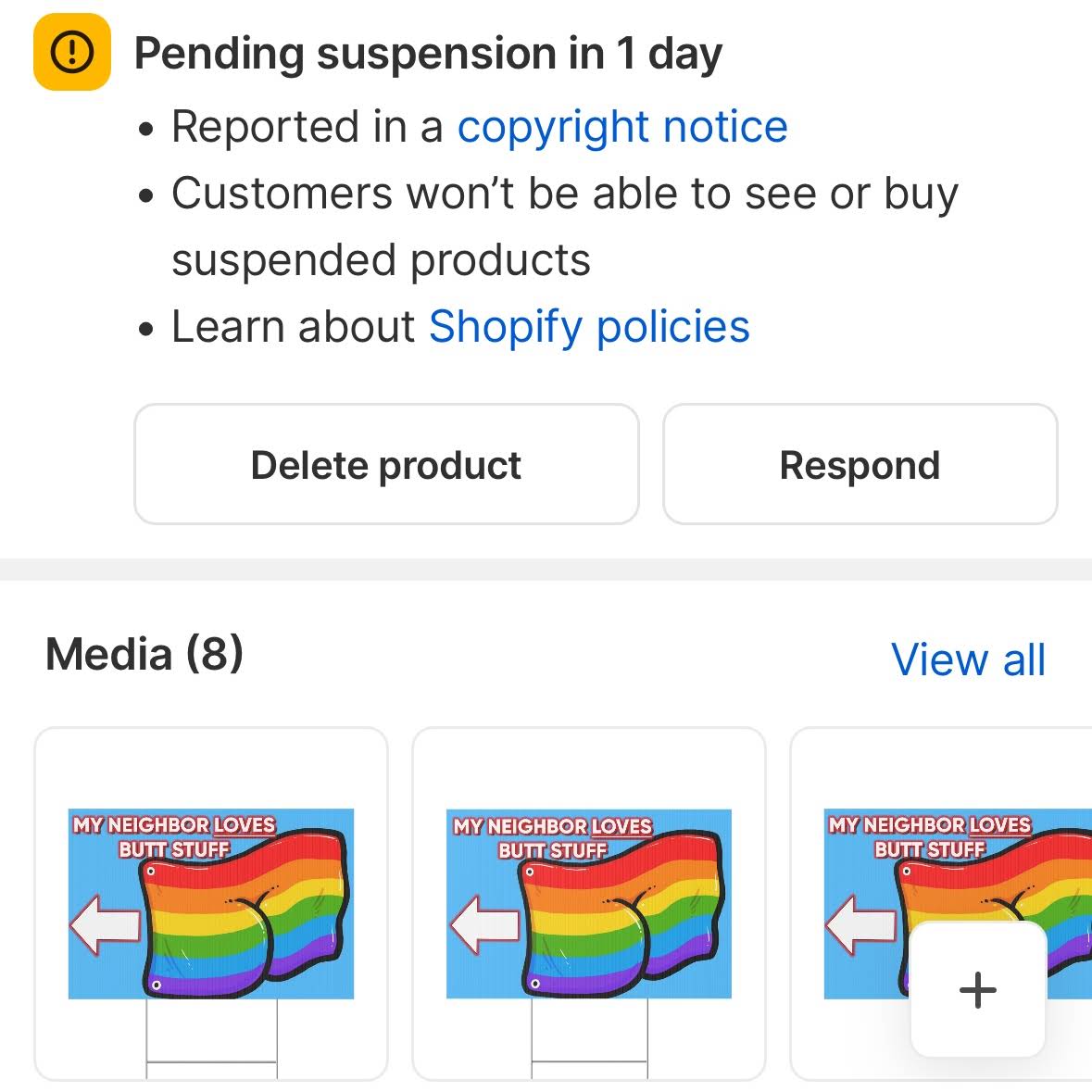Click the "Pending suspension in 1 day" heading
The image size is (1092, 1092).
[x=428, y=54]
